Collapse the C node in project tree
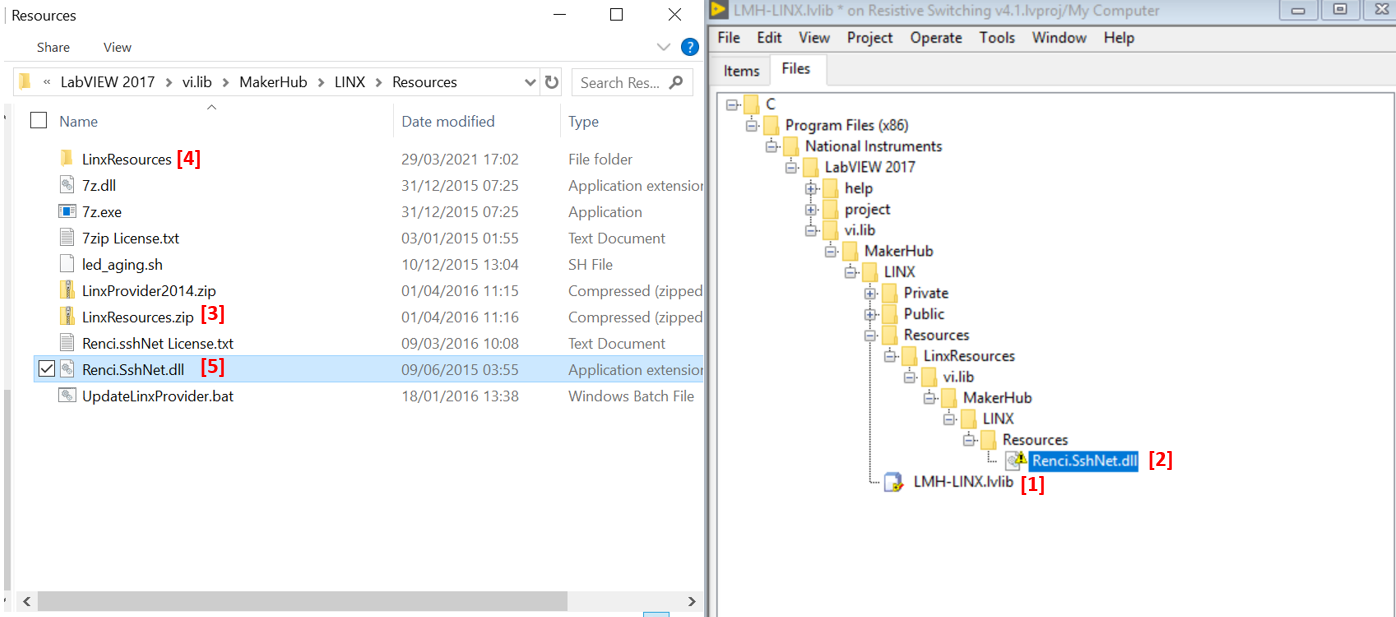The width and height of the screenshot is (1396, 617). click(x=733, y=104)
